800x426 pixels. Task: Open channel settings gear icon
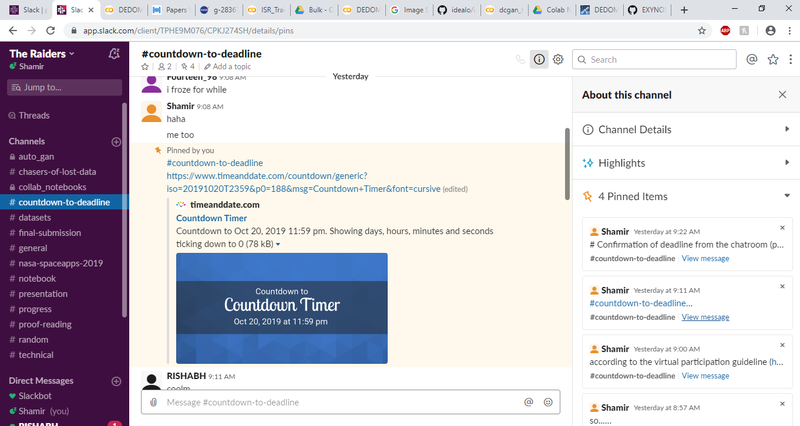[x=558, y=59]
